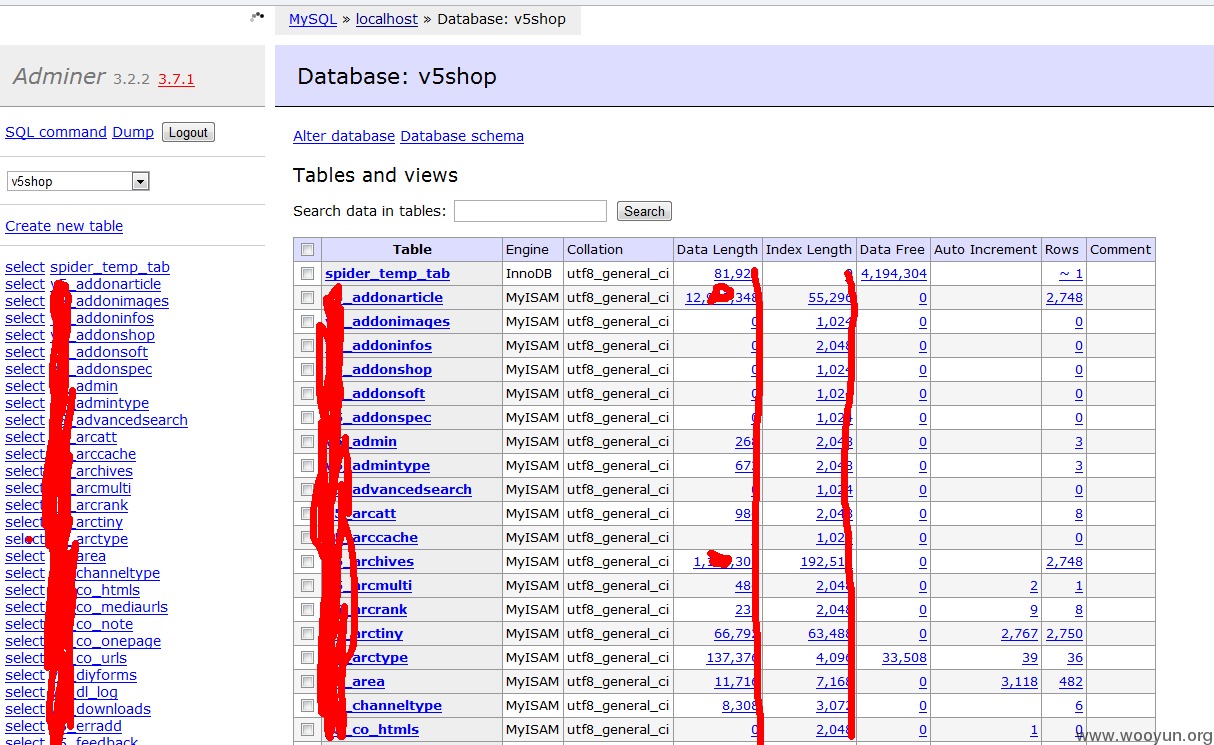Tick the checkbox for the addonarticle row
The width and height of the screenshot is (1214, 745).
307,298
